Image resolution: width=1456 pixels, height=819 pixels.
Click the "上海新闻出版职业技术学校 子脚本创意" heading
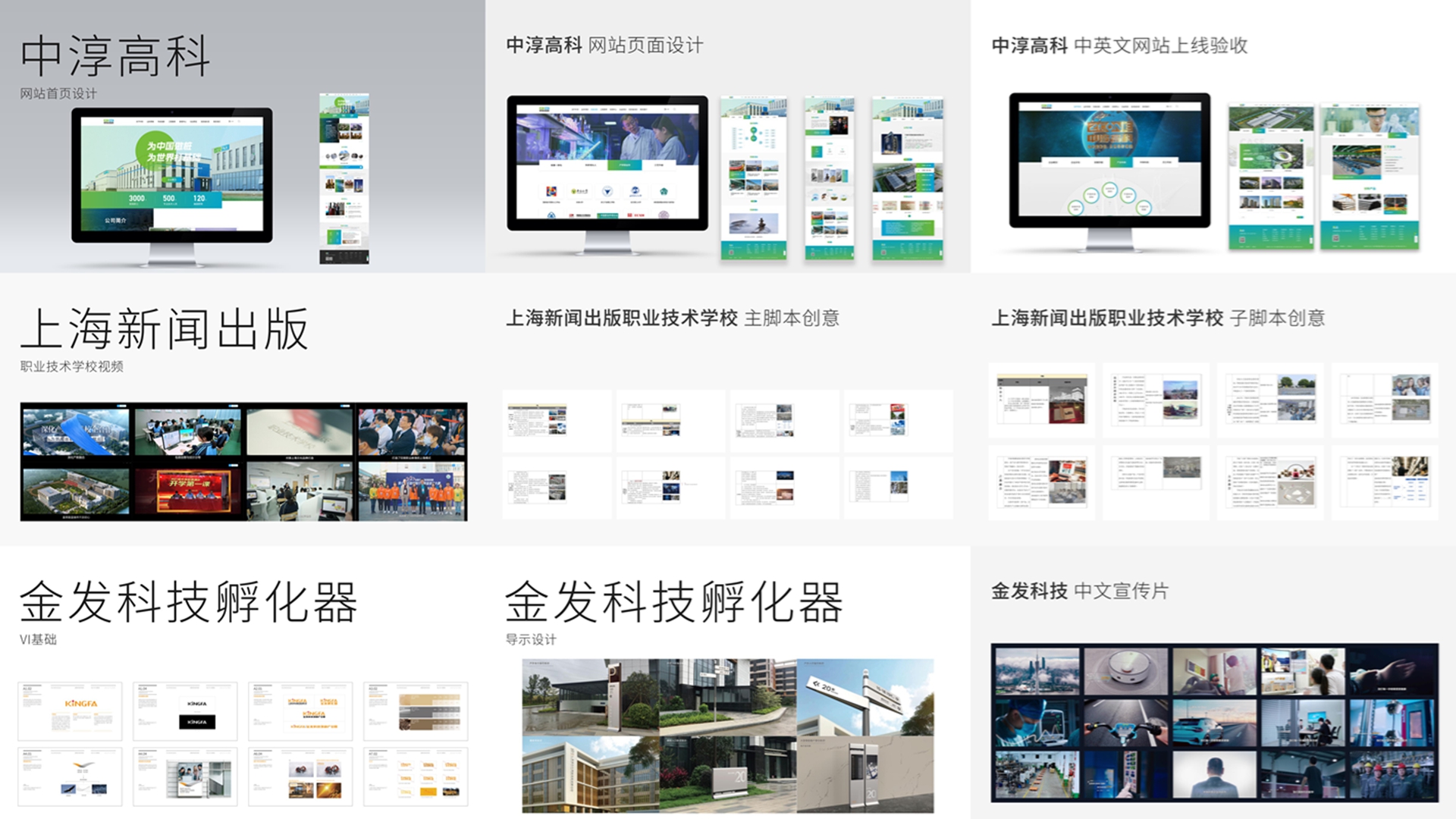coord(1158,318)
